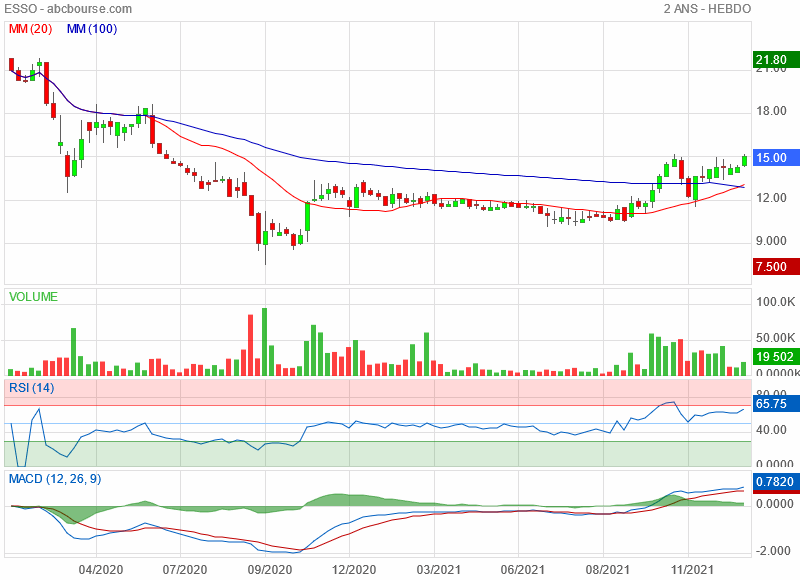Click the 2 ANS - HEBDO period label
Viewport: 800px width, 580px height.
point(707,9)
